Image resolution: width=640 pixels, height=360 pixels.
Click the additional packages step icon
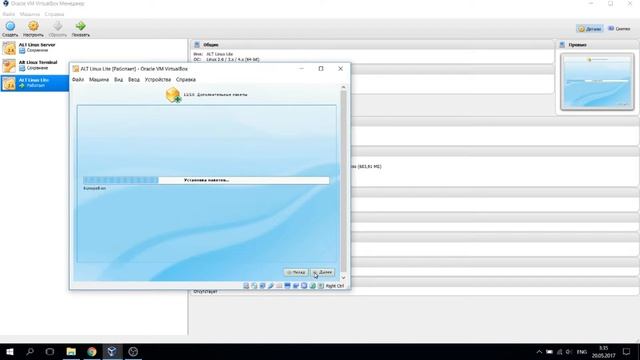(173, 95)
